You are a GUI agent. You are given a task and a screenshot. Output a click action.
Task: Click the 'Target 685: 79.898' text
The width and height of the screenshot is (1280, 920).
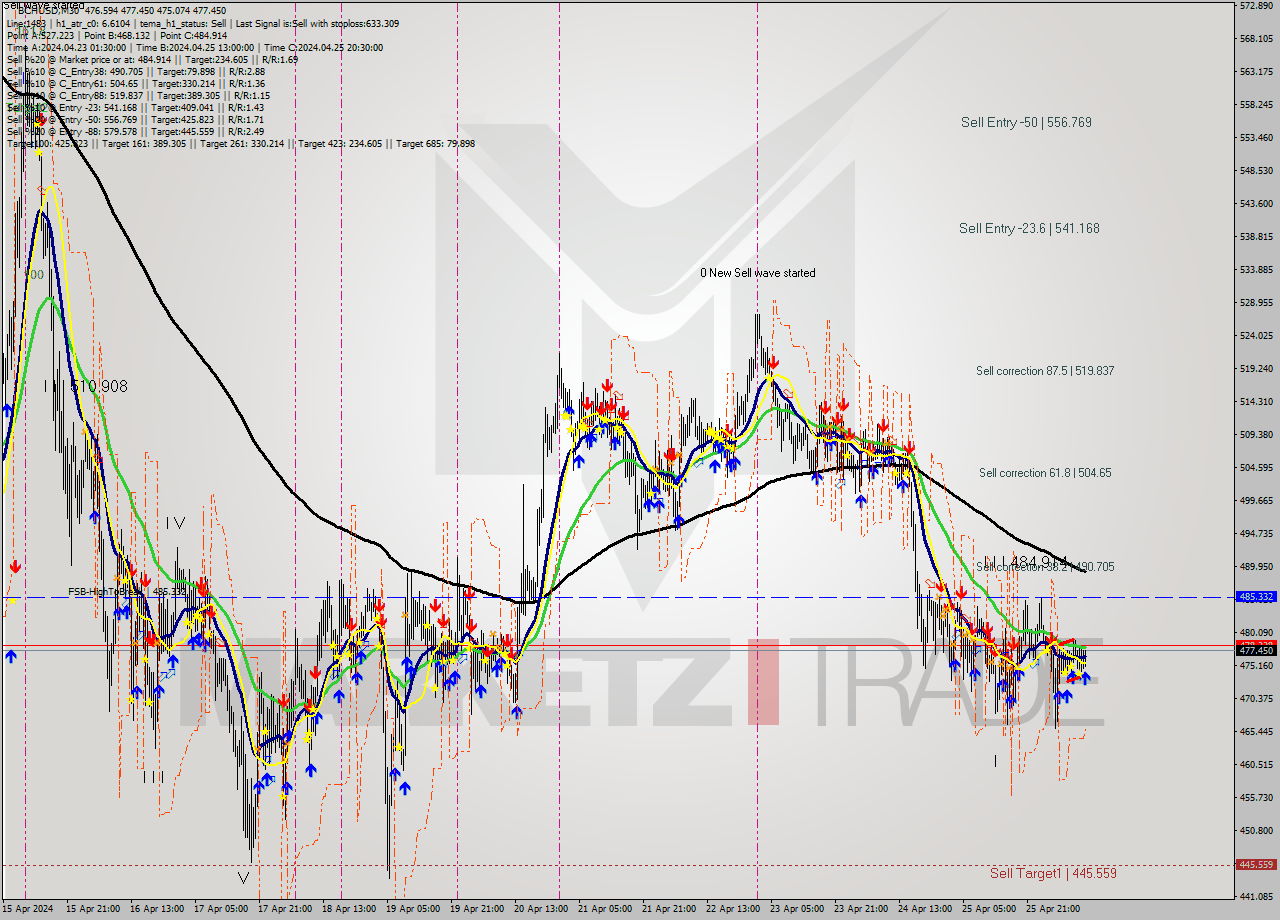pyautogui.click(x=435, y=144)
